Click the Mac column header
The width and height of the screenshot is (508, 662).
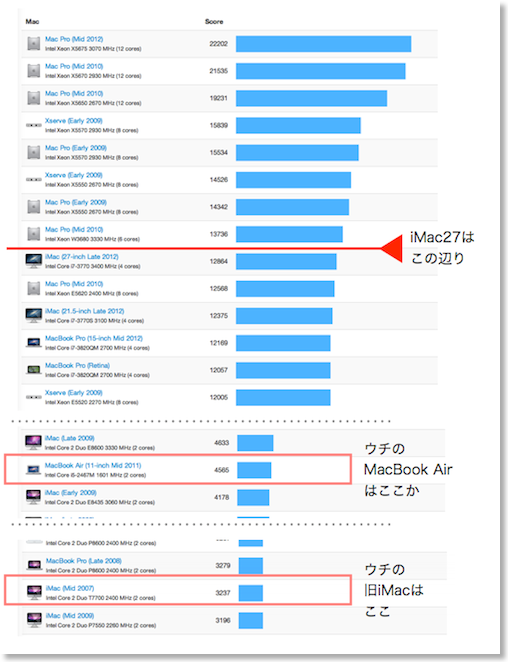point(33,22)
